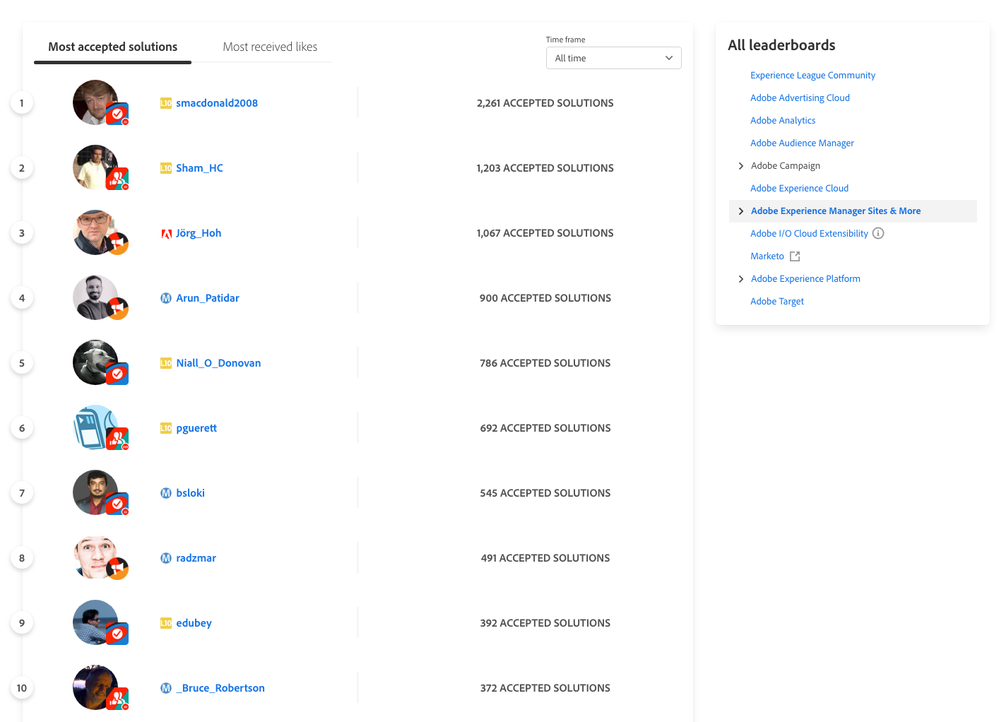Open Adobe I/O Cloud Extensibility leaderboard
The width and height of the screenshot is (999, 722).
click(x=809, y=233)
